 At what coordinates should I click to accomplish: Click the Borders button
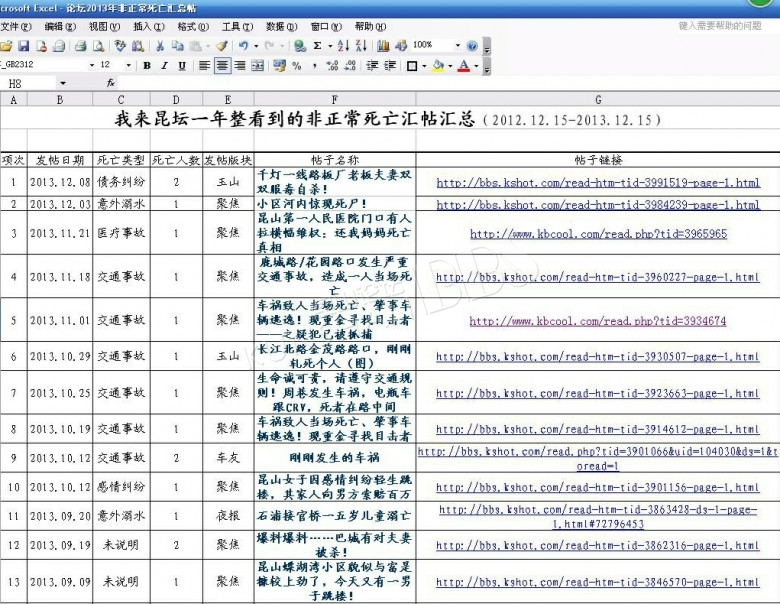412,66
